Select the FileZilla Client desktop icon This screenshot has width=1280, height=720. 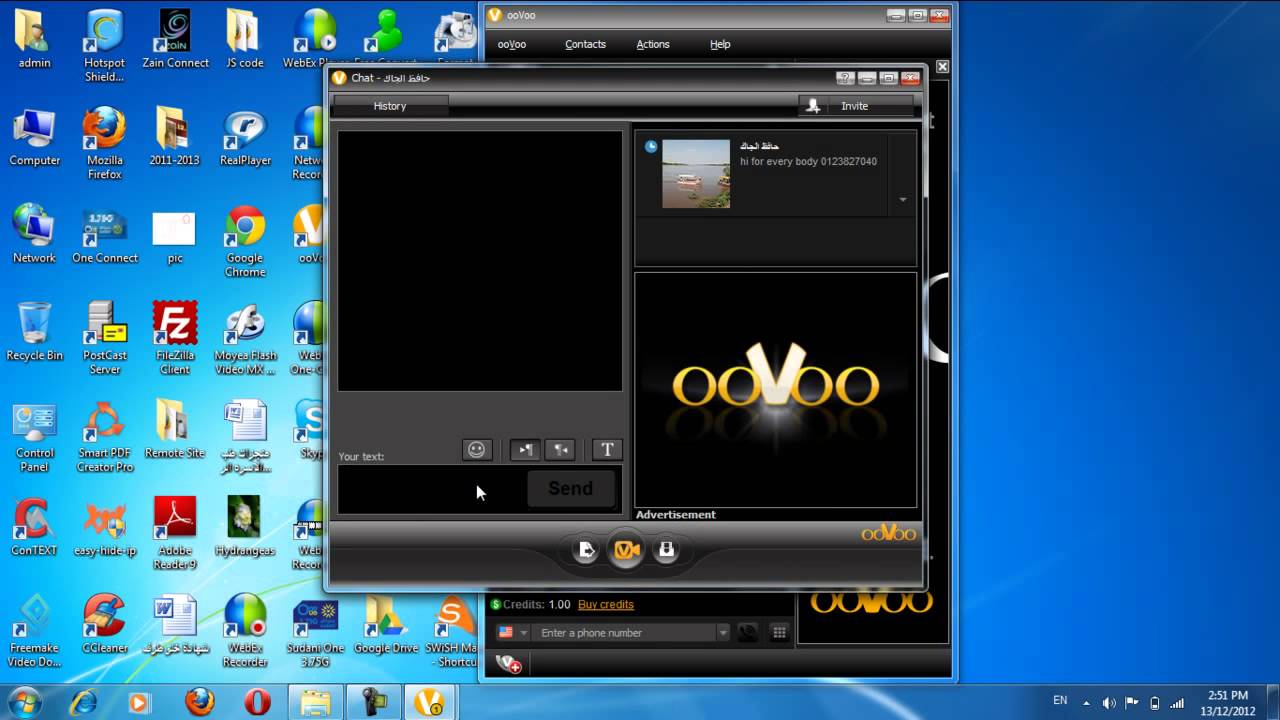pyautogui.click(x=175, y=340)
